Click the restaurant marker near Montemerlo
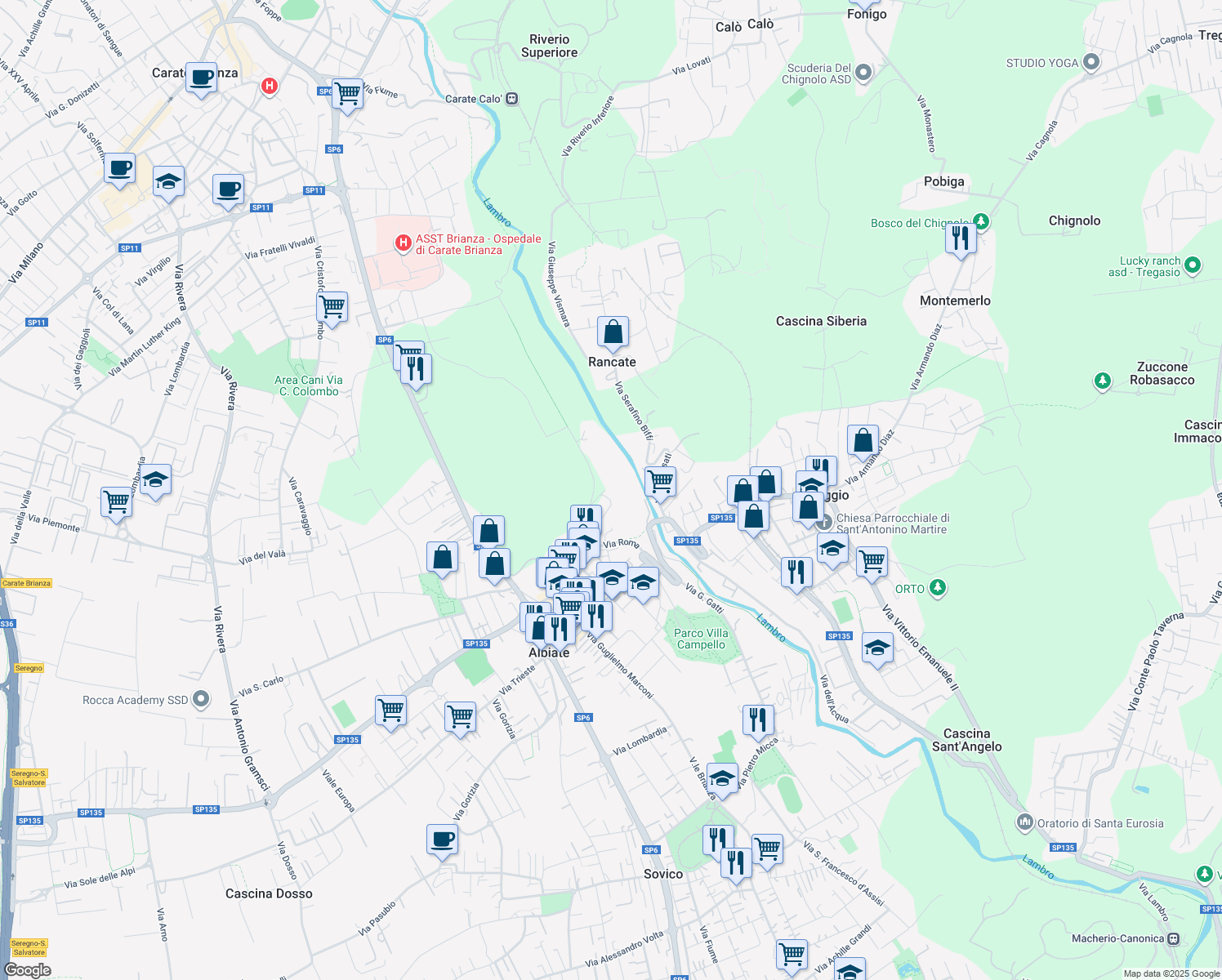 point(960,238)
